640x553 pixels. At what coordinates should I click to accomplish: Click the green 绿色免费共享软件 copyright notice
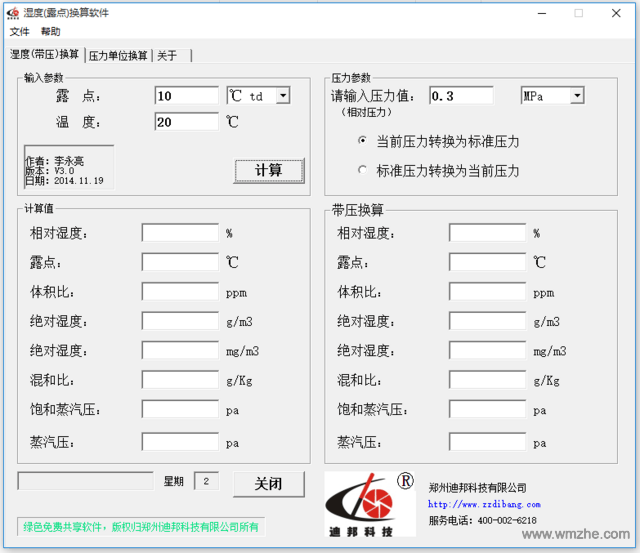pos(141,527)
